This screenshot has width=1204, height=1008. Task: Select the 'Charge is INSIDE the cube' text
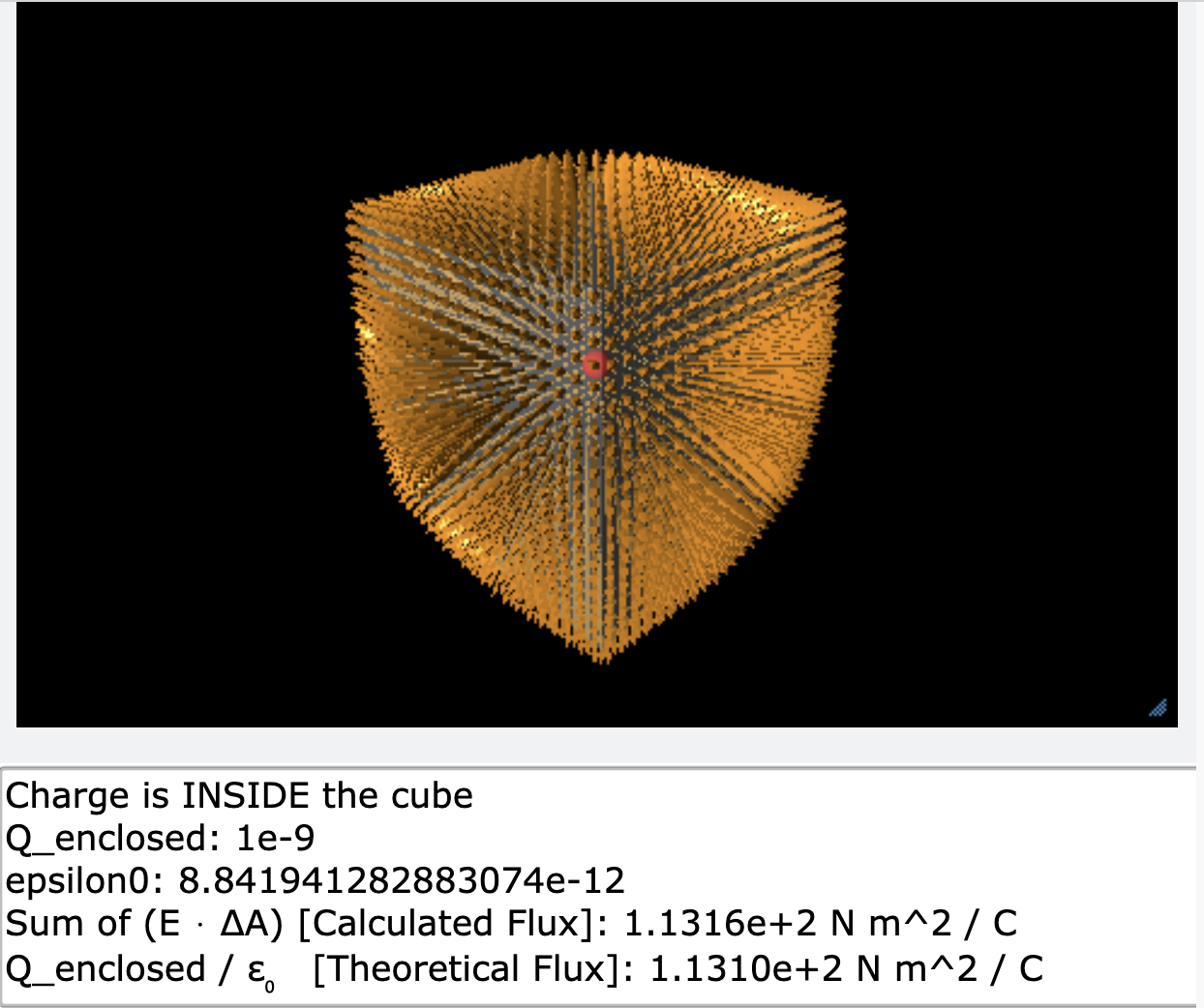point(239,795)
